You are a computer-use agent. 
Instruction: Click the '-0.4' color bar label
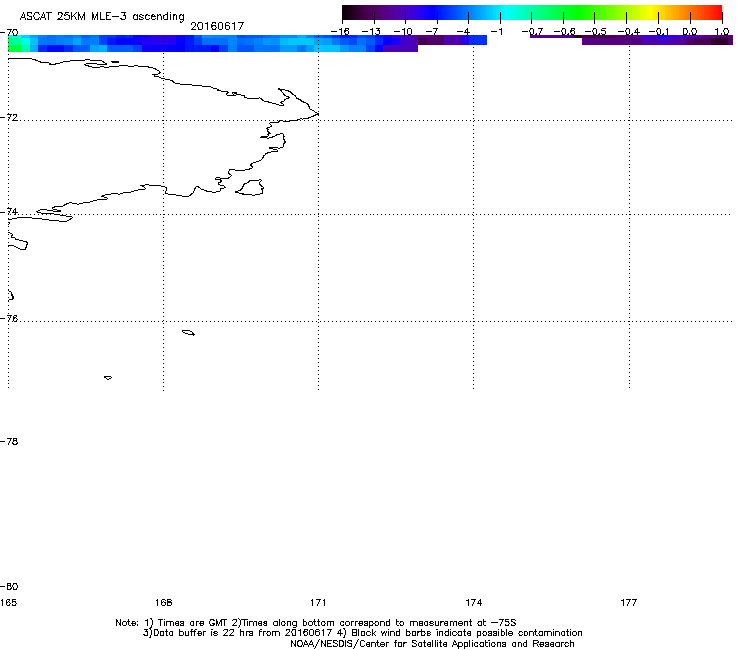(629, 32)
